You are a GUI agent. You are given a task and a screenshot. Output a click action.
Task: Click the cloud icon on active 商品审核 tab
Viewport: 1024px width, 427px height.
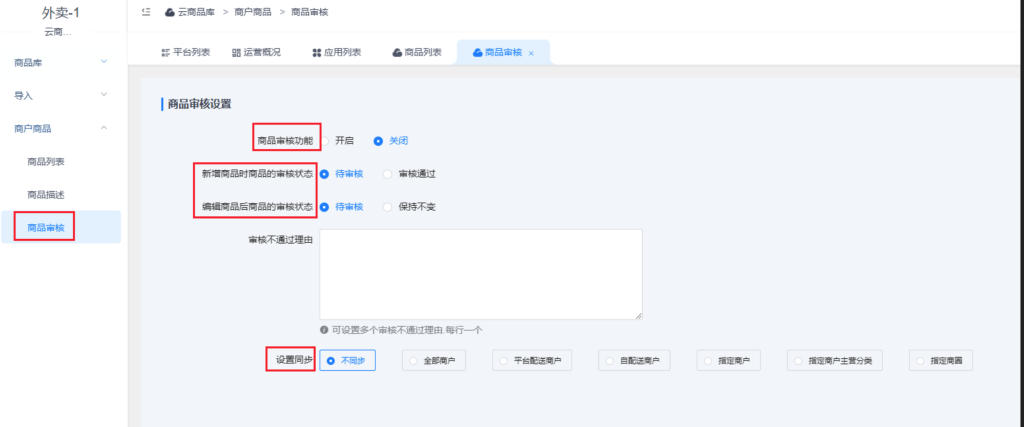477,52
